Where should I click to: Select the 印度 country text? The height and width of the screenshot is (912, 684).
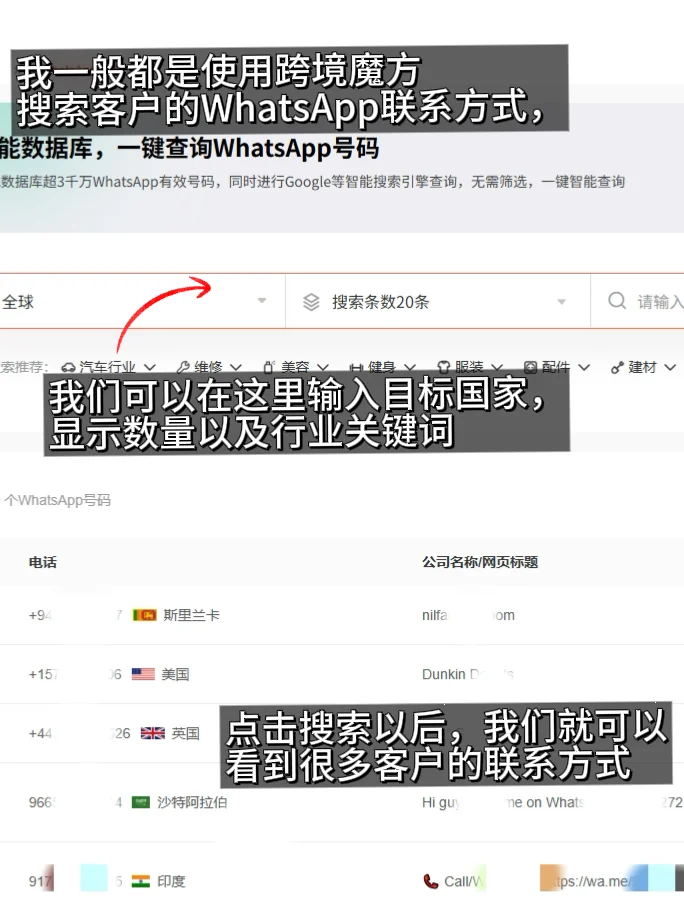click(x=171, y=882)
